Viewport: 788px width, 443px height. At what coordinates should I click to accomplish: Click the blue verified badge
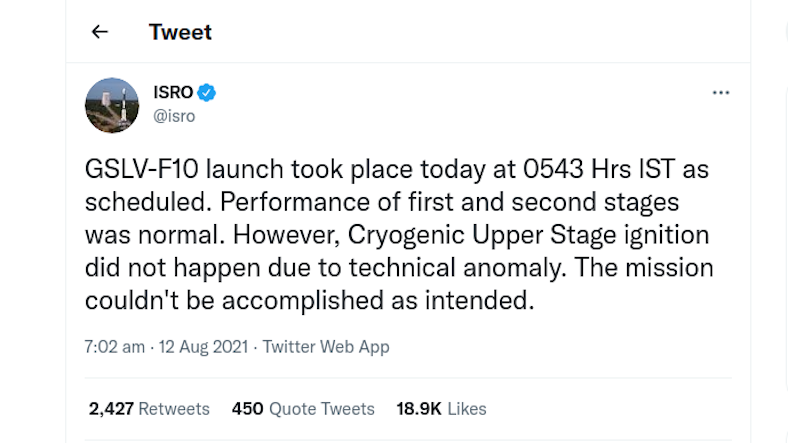tap(207, 93)
